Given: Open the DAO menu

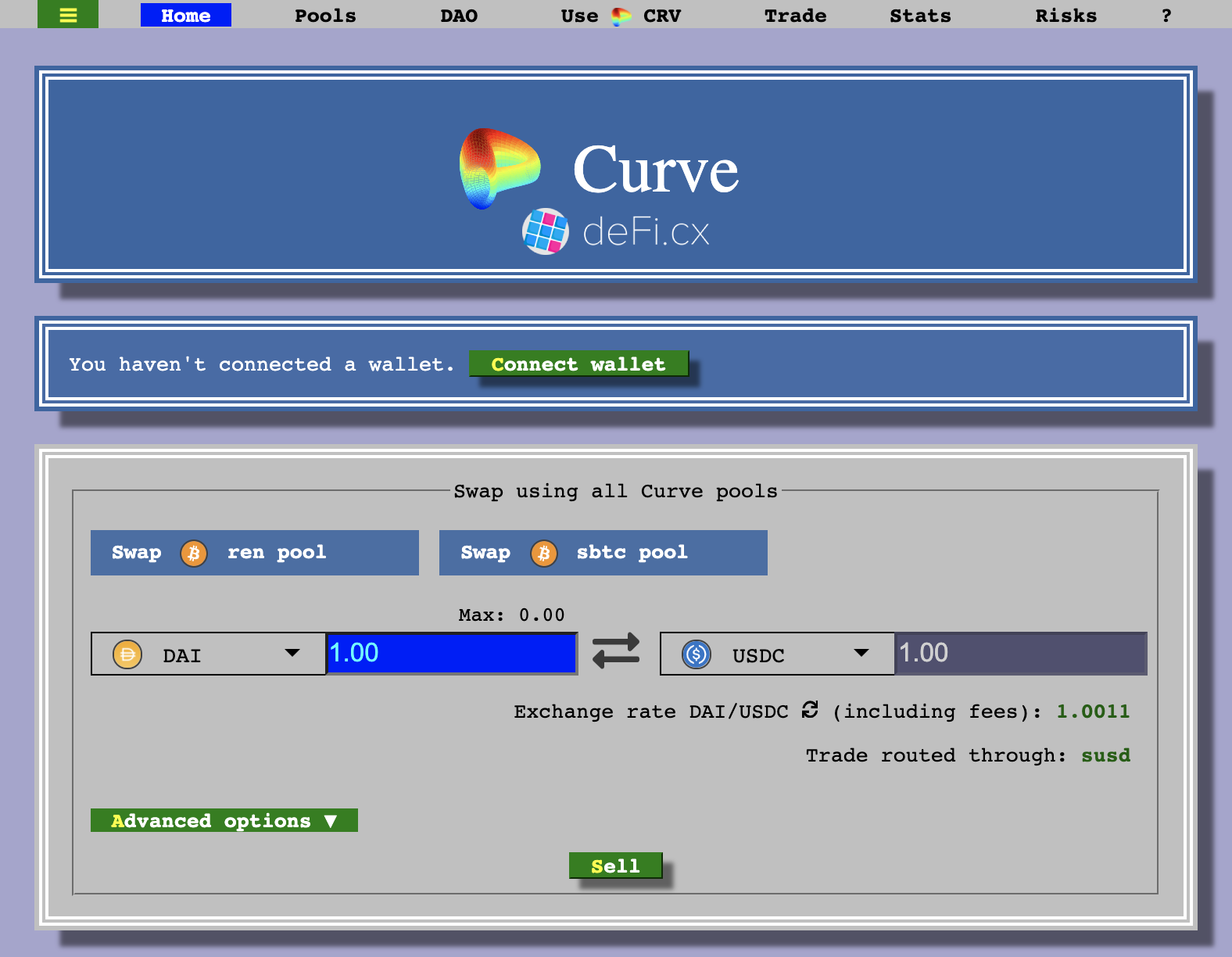Looking at the screenshot, I should point(459,16).
